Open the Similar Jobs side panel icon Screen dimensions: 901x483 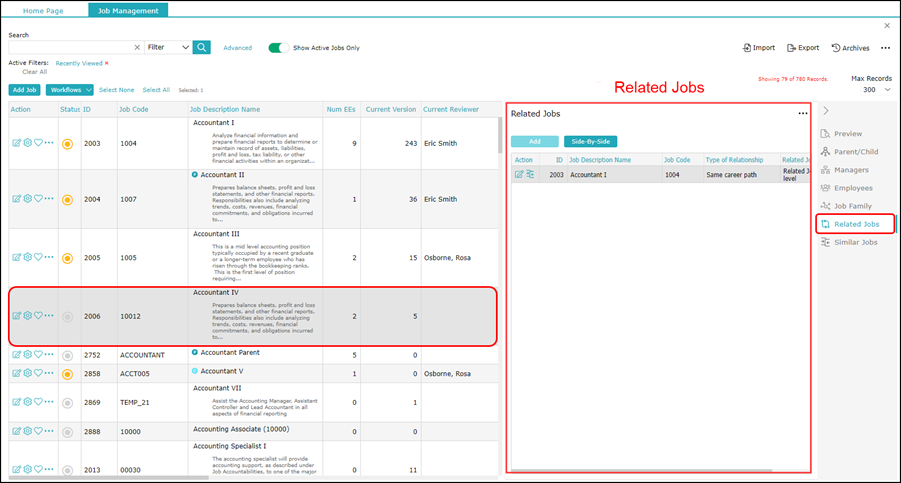click(826, 242)
